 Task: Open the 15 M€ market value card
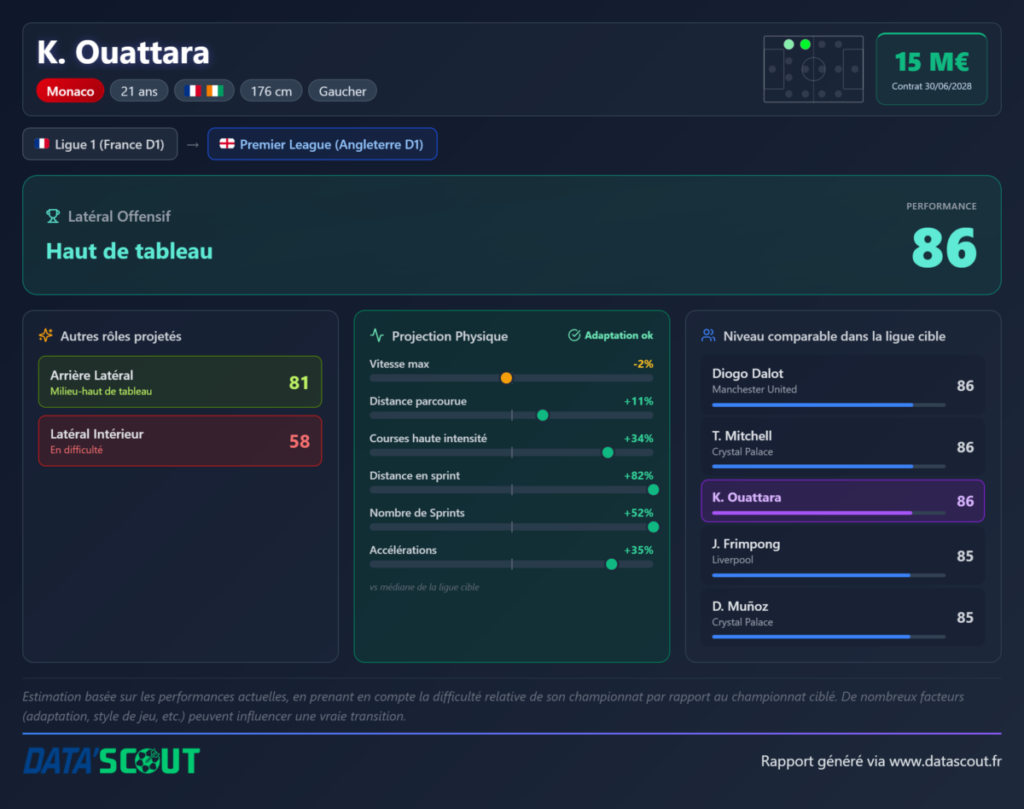[931, 69]
